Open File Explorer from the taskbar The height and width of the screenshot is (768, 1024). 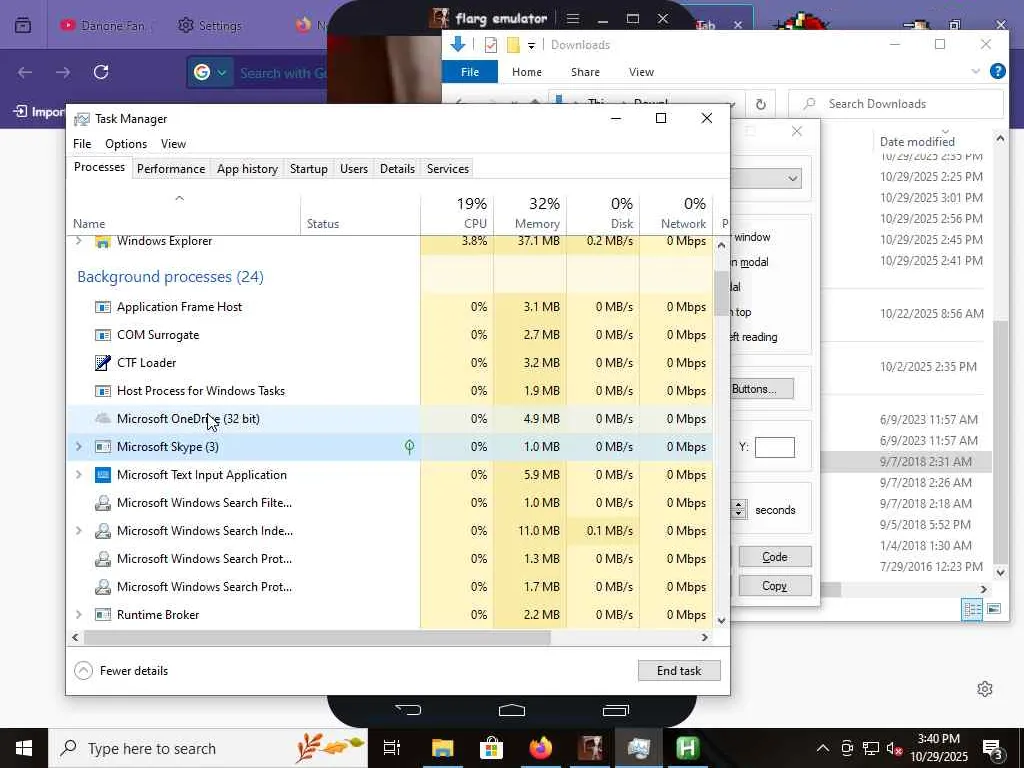point(442,748)
